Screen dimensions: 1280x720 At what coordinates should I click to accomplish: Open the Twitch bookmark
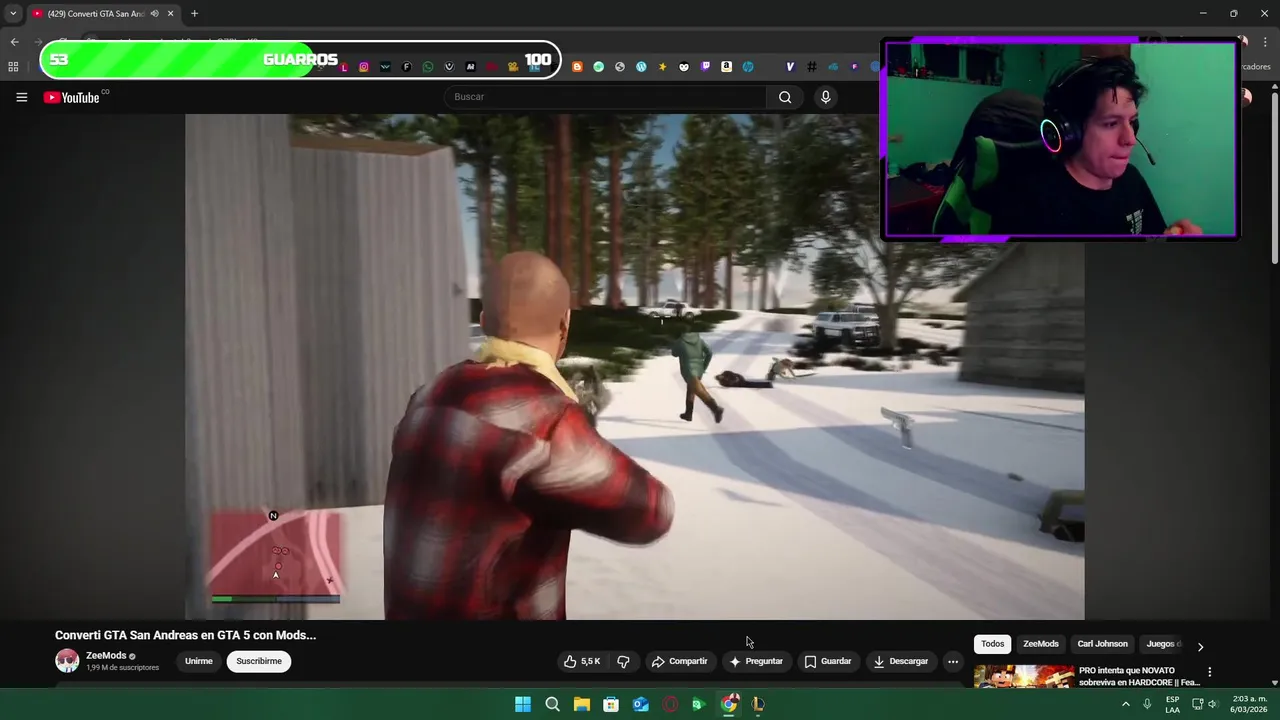tap(705, 67)
